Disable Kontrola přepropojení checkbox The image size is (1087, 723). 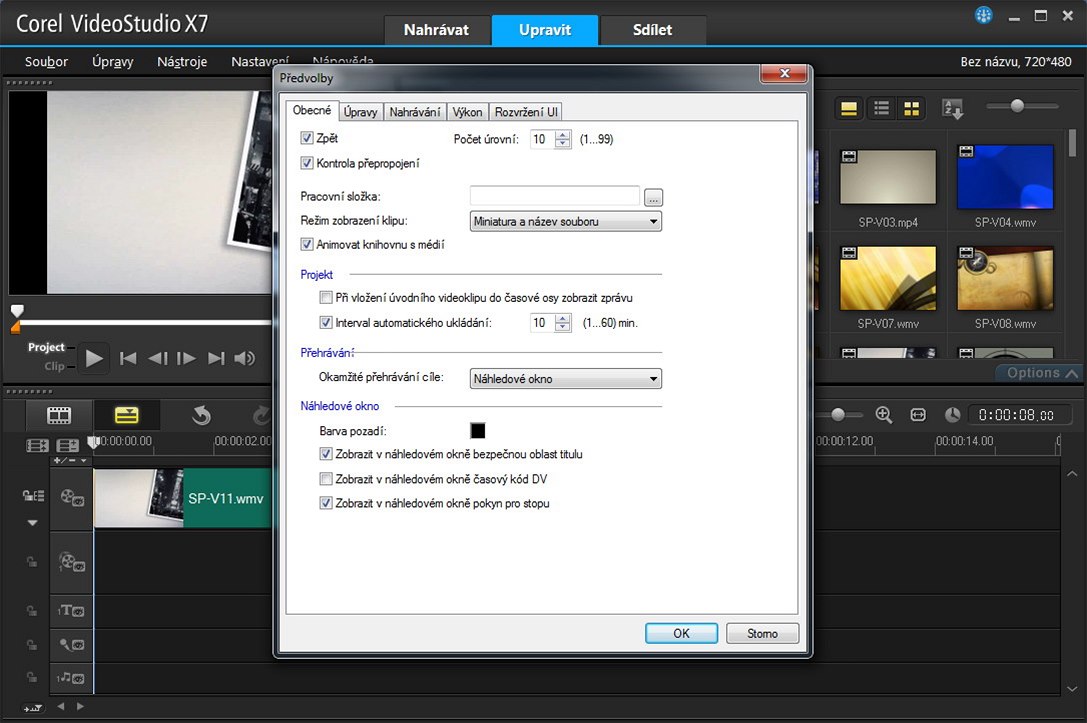click(307, 163)
